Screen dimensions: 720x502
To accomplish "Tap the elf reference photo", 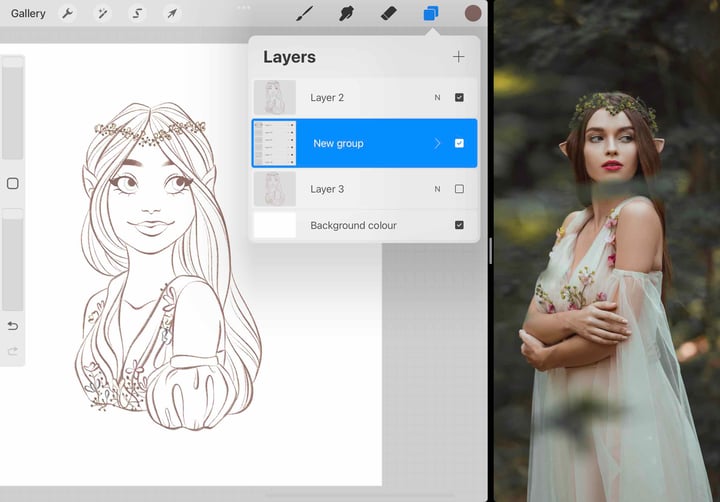I will [x=607, y=251].
